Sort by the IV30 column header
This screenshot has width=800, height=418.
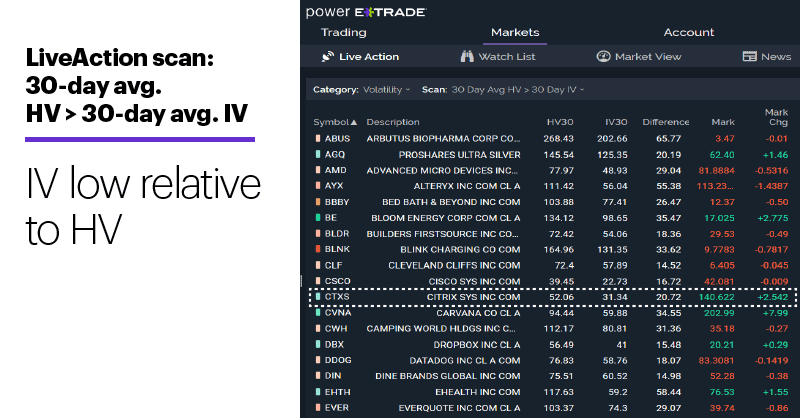[x=616, y=122]
